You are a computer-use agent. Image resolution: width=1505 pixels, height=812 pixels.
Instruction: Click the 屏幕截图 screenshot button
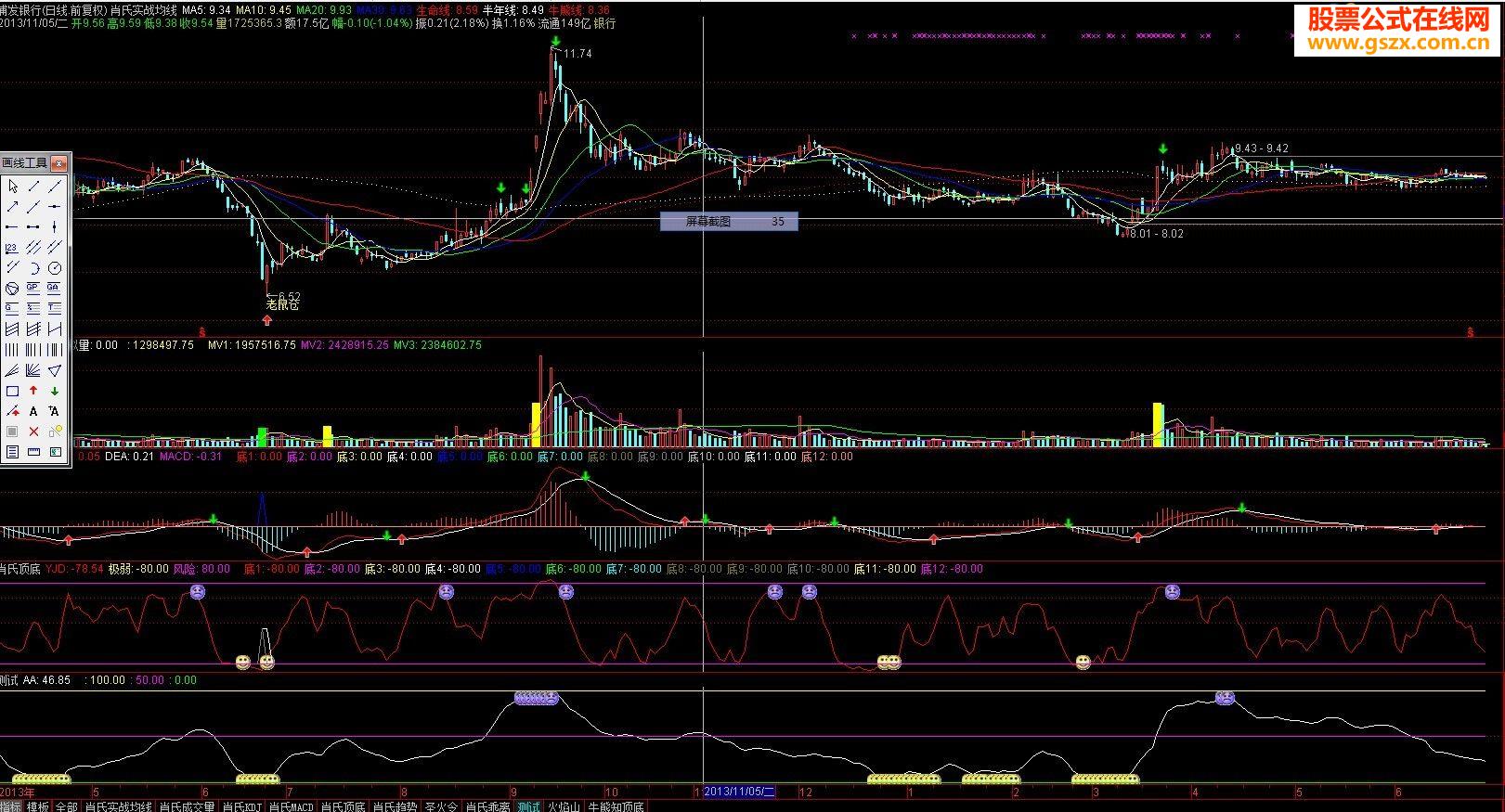728,222
